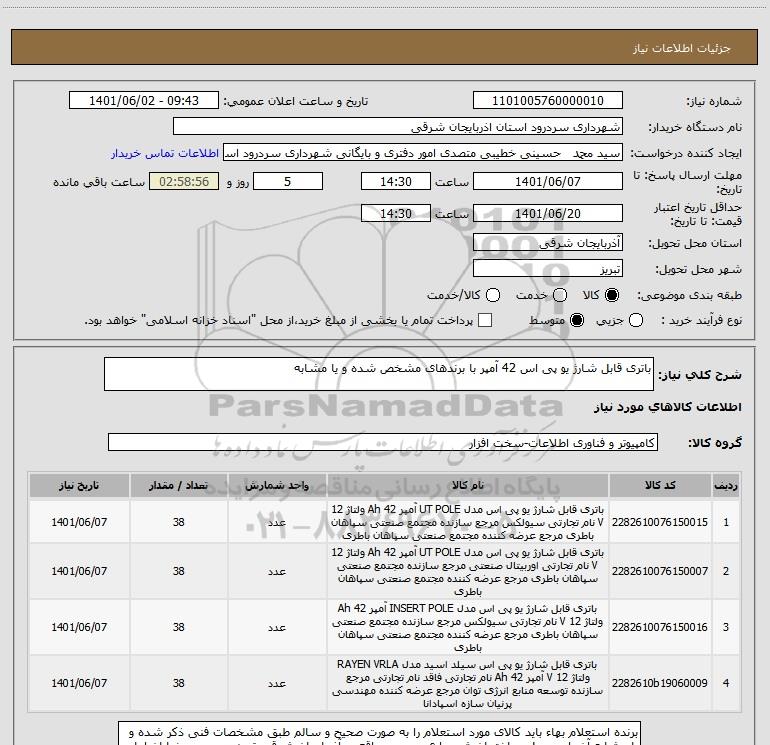Click the جزئیات اطلاعات نیاز page header
Screen dimensions: 770x745
[682, 48]
